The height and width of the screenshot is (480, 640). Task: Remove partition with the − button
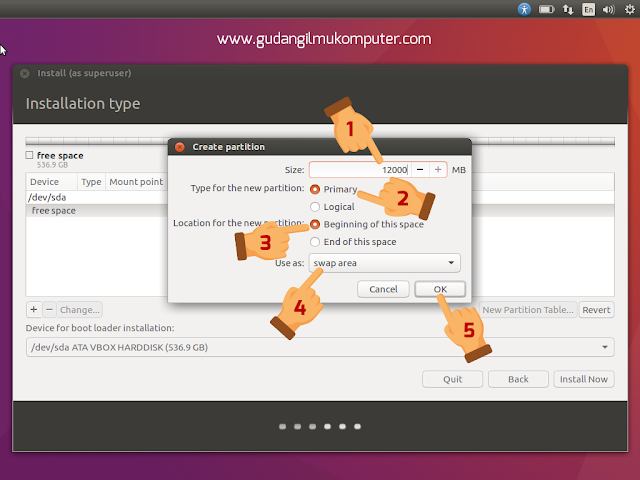49,310
